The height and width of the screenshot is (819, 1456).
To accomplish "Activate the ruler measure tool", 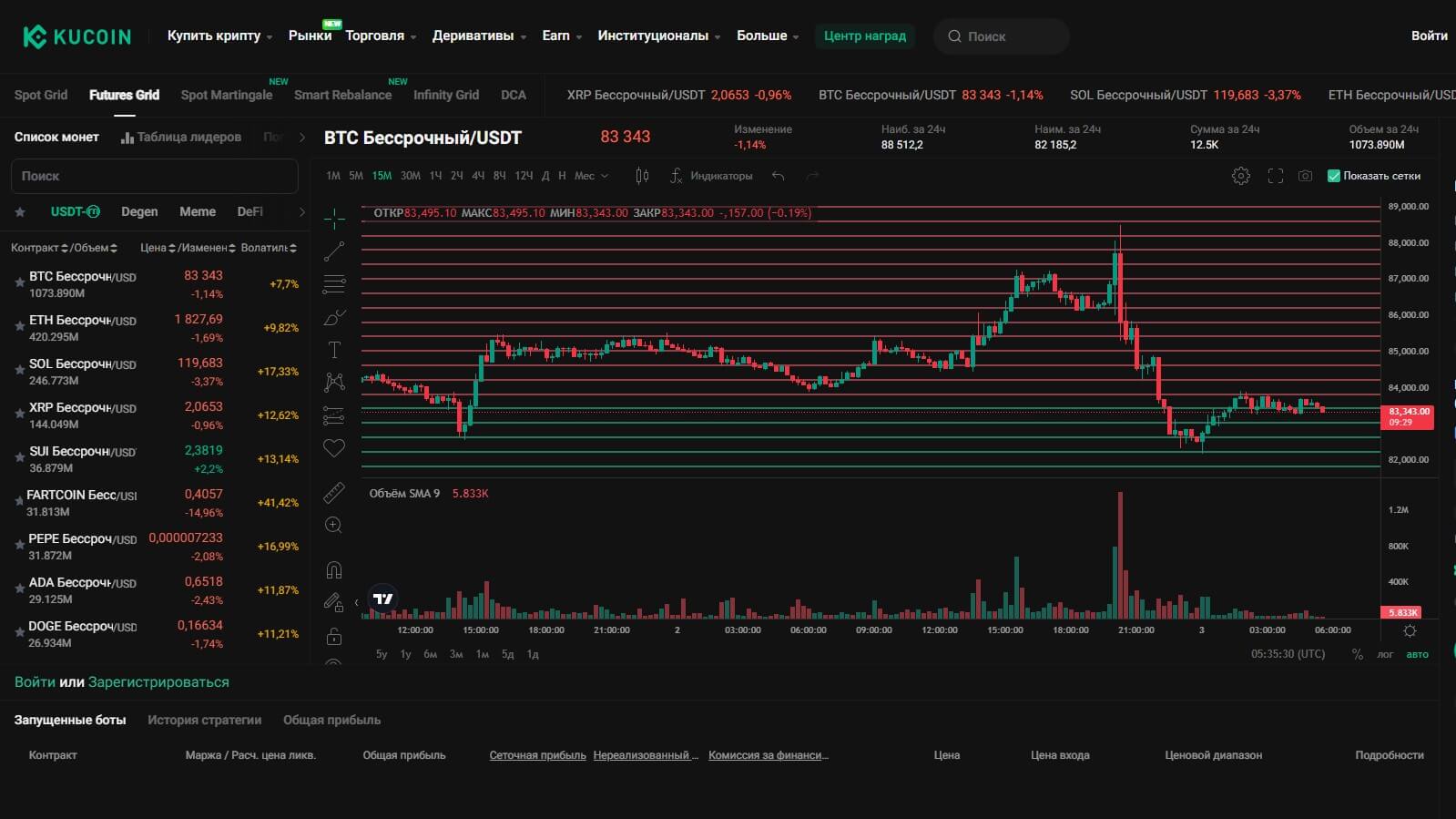I will [x=334, y=493].
